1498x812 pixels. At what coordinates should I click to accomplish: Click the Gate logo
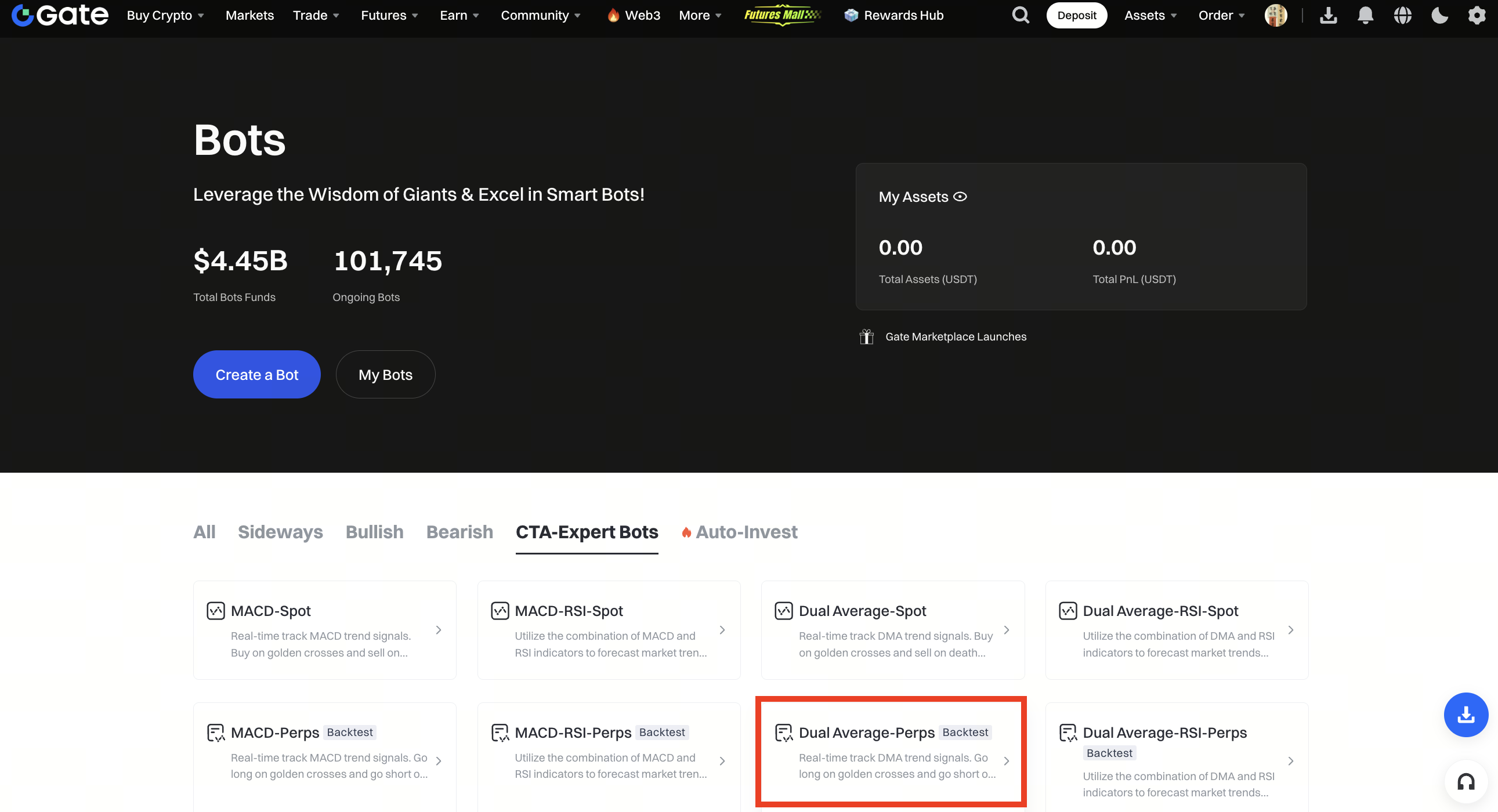(x=60, y=15)
